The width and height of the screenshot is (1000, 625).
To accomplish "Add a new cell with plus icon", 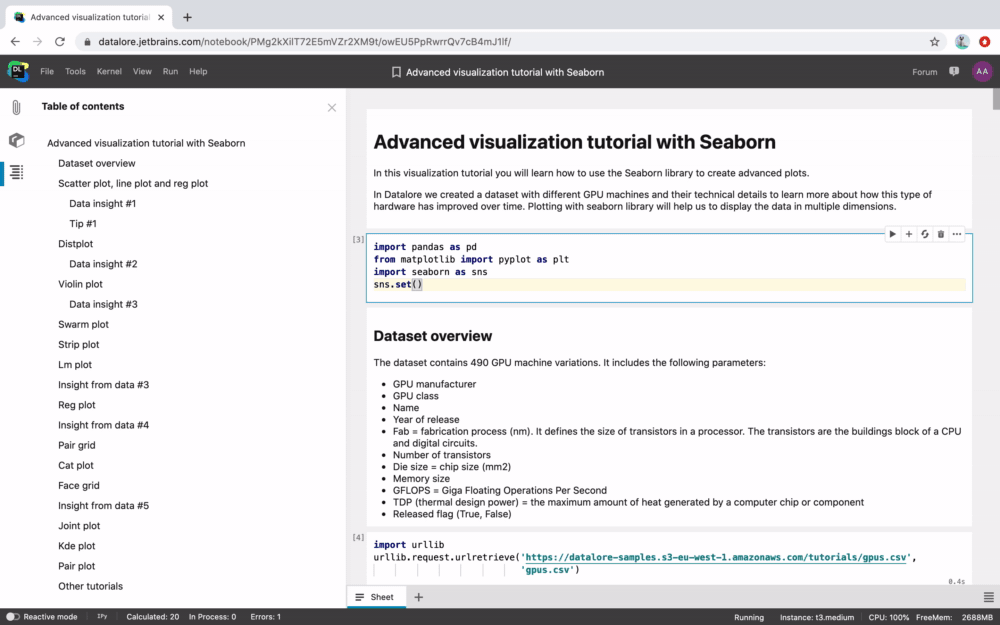I will pos(909,234).
